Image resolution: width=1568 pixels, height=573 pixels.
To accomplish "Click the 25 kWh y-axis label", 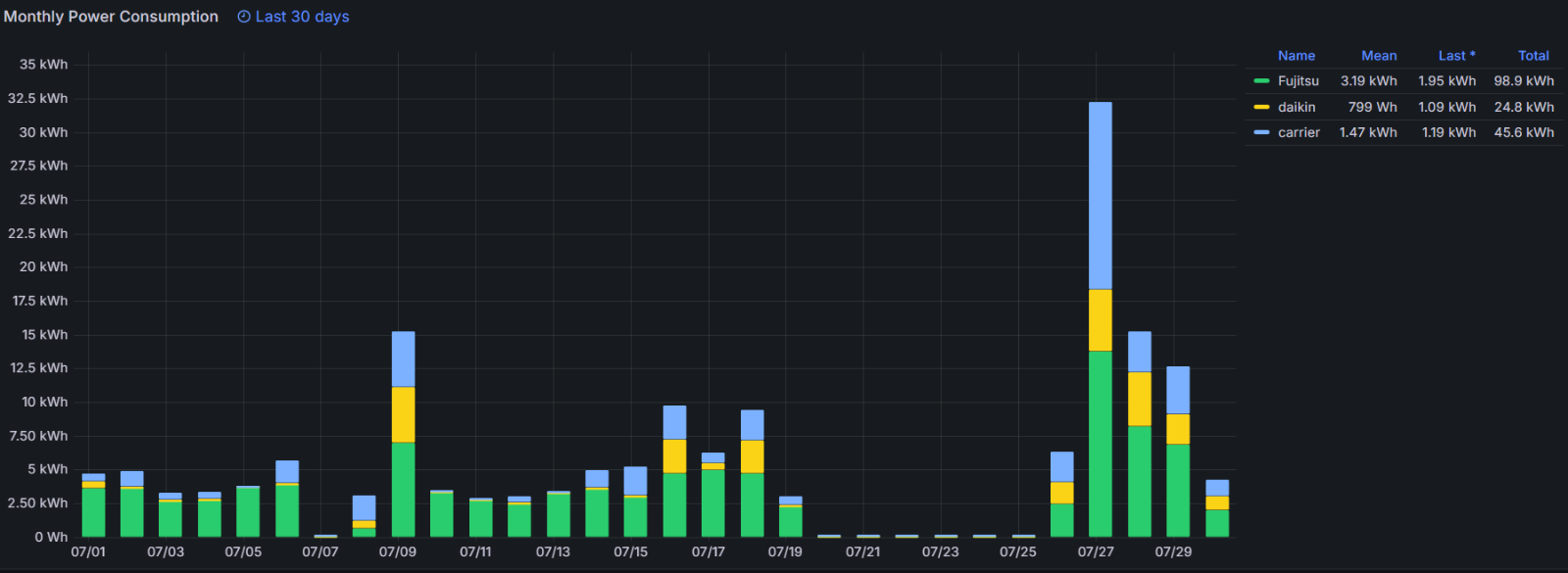I will tap(43, 200).
